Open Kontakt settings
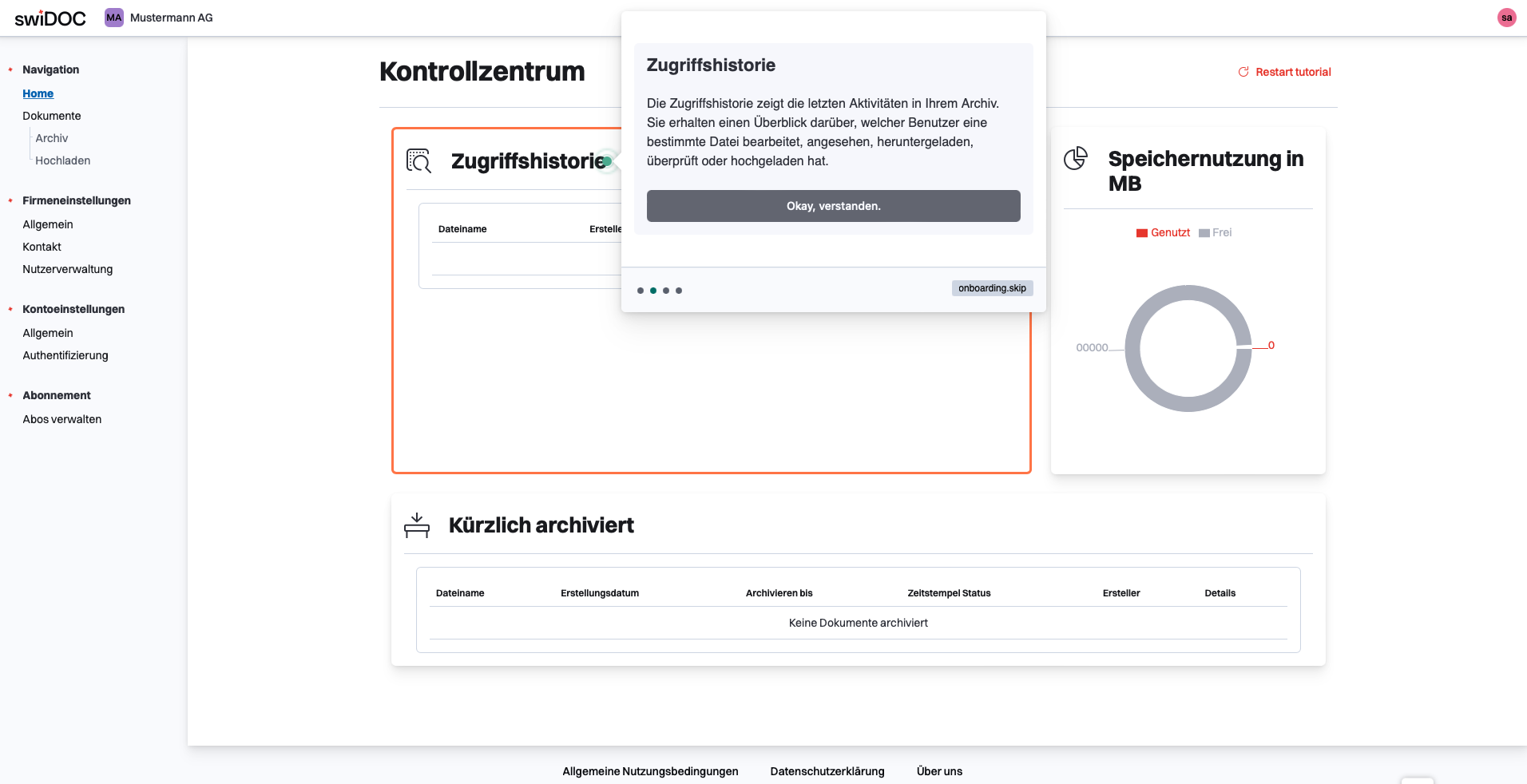Viewport: 1527px width, 784px height. click(x=42, y=247)
